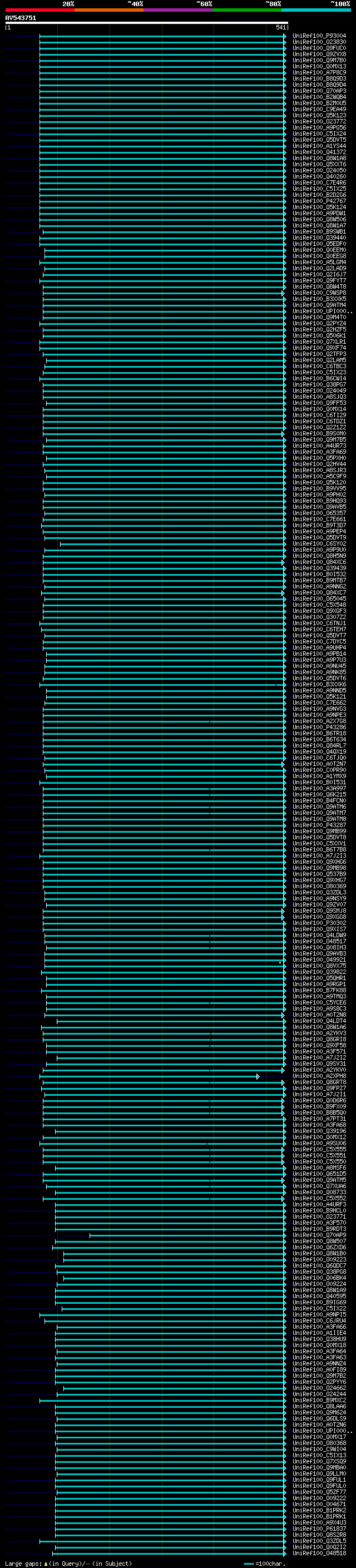Select hit UniRef100_P93004

click(319, 36)
